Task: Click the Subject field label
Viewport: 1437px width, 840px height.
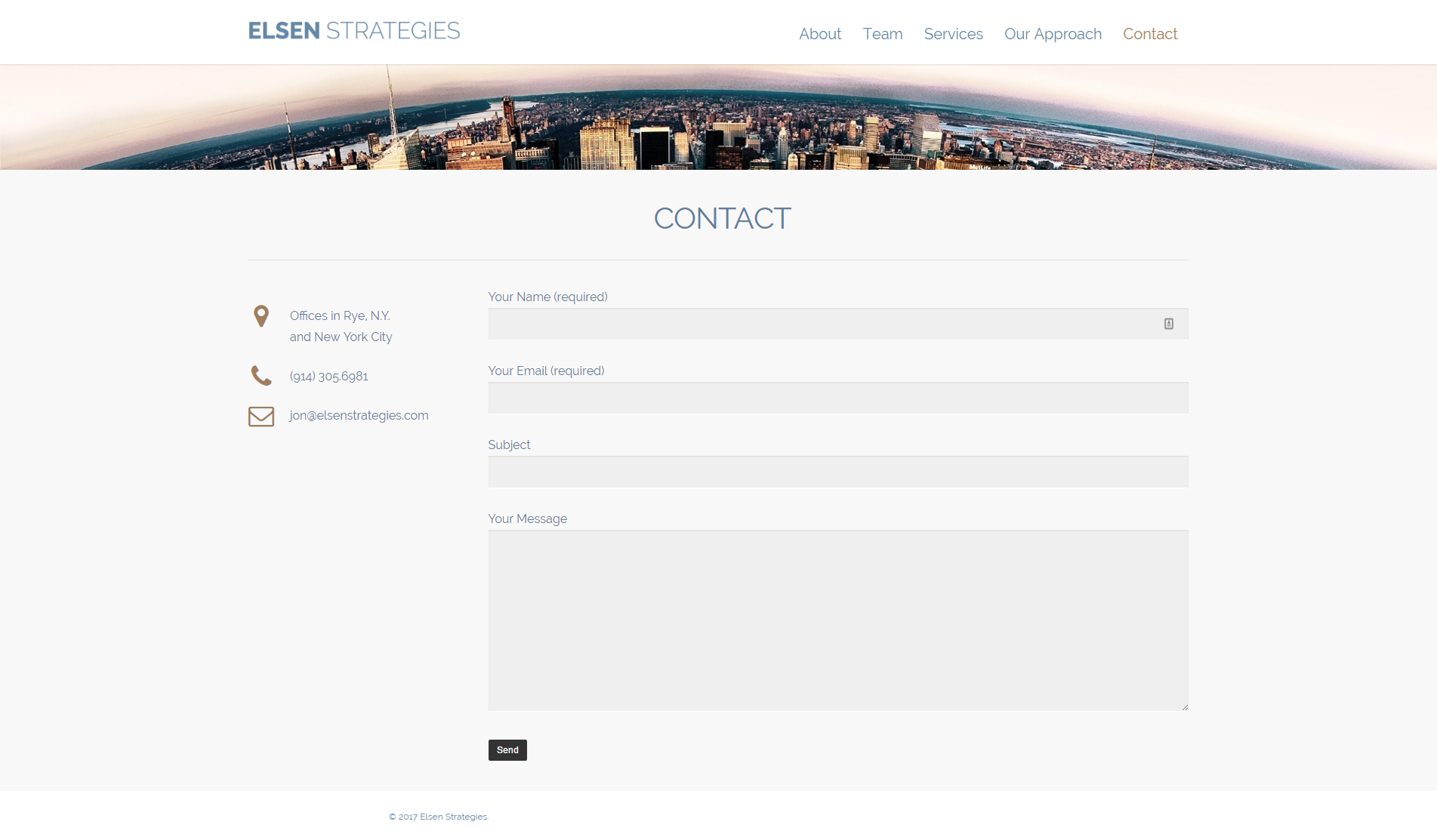Action: coord(509,445)
